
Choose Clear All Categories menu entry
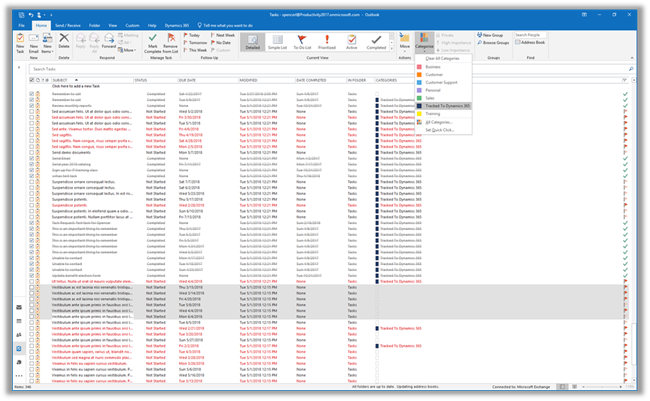pos(443,59)
